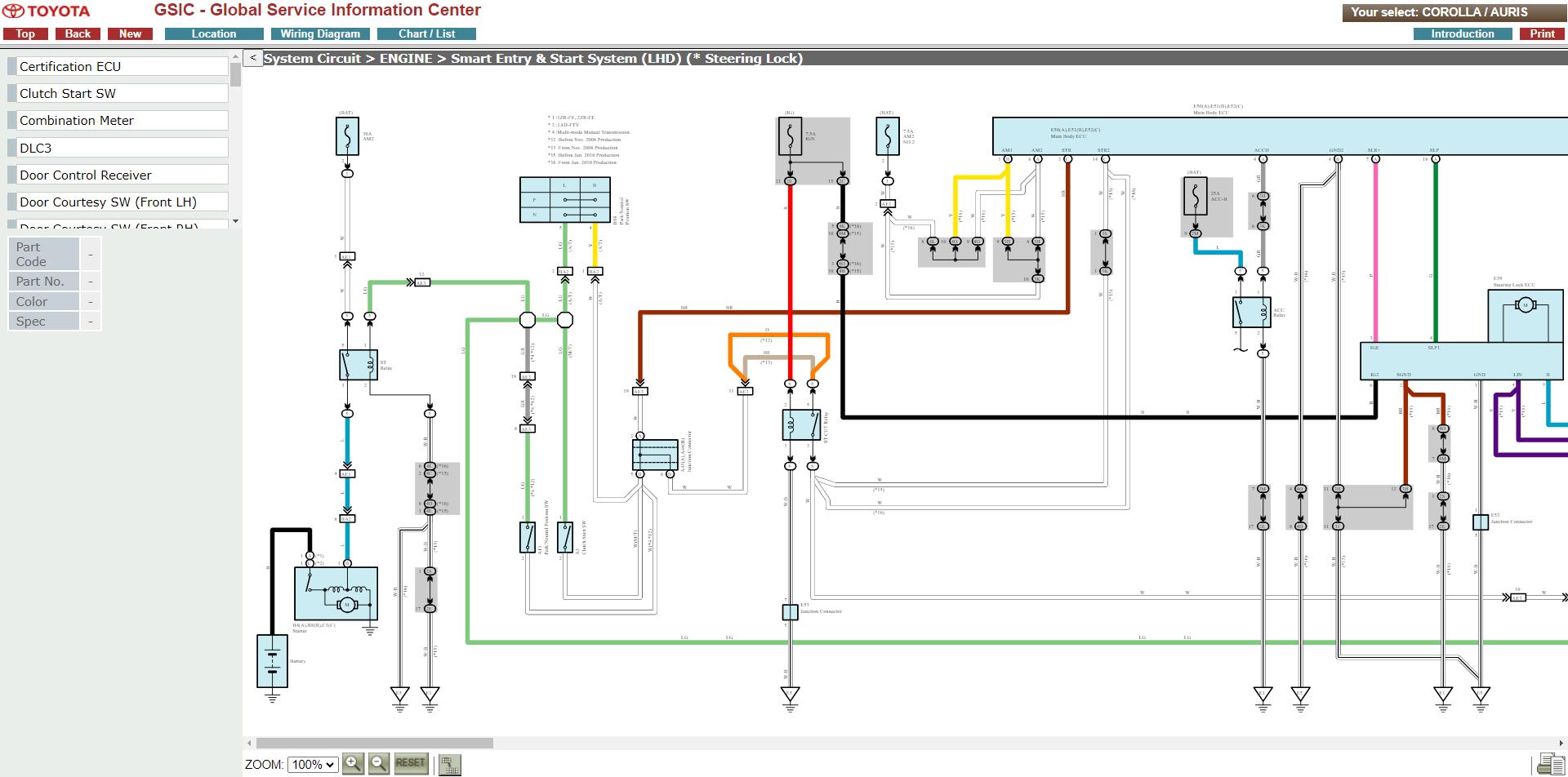Click the print documents icon at bottom right
Image resolution: width=1568 pixels, height=777 pixels.
tap(1551, 764)
